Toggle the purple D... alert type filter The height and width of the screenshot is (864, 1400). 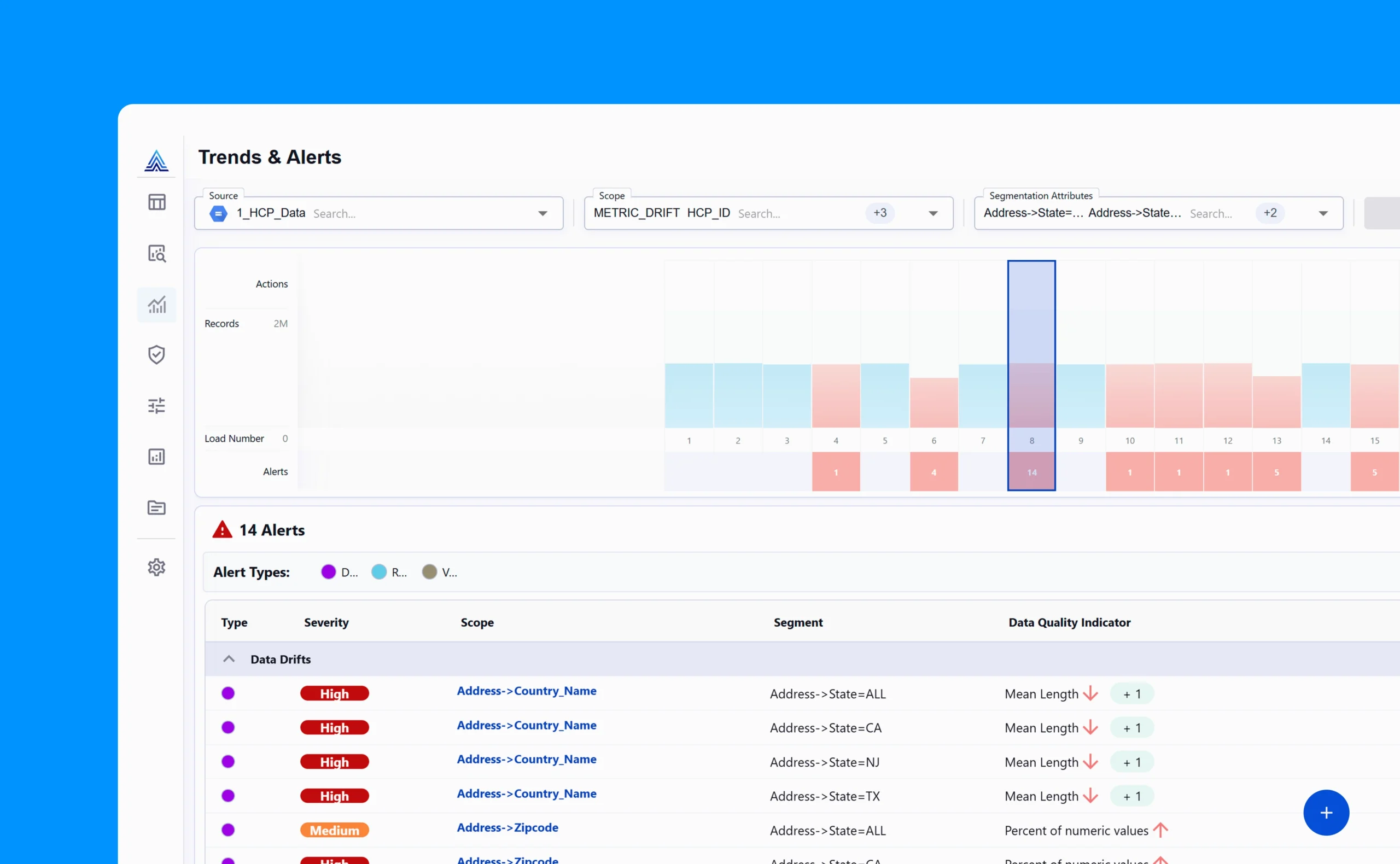pos(340,572)
